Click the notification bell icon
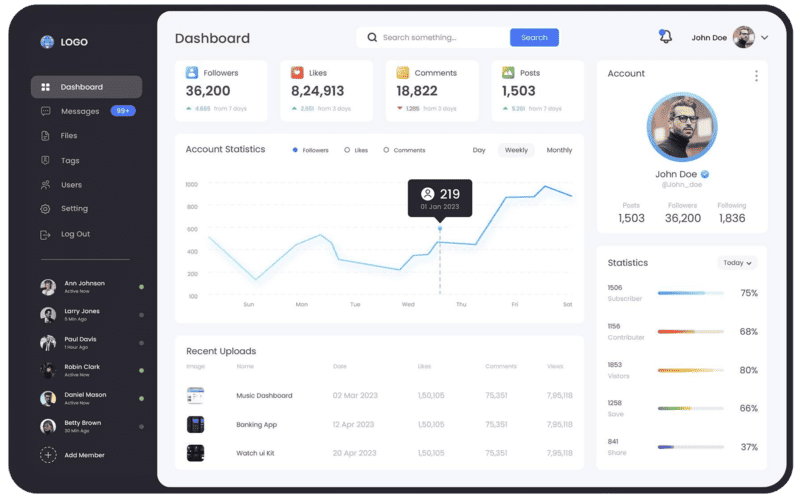The height and width of the screenshot is (498, 799). (665, 37)
